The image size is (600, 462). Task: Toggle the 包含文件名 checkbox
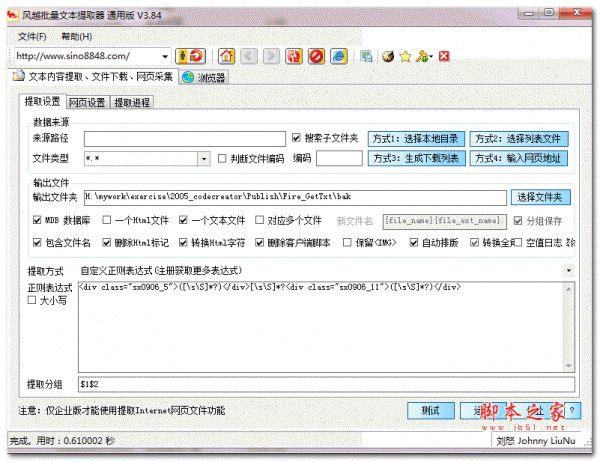point(37,243)
